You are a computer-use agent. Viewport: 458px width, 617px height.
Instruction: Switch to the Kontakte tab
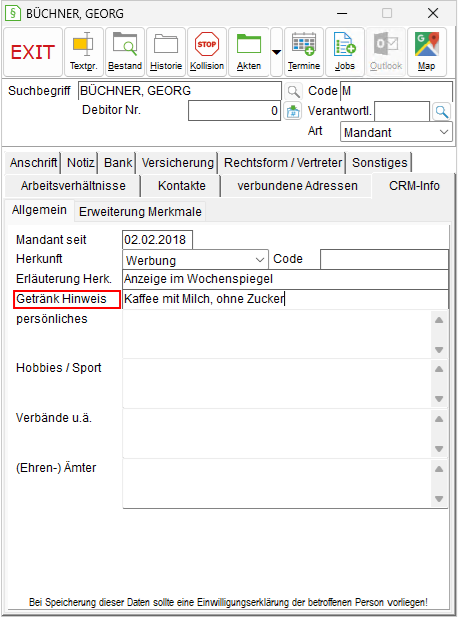181,186
